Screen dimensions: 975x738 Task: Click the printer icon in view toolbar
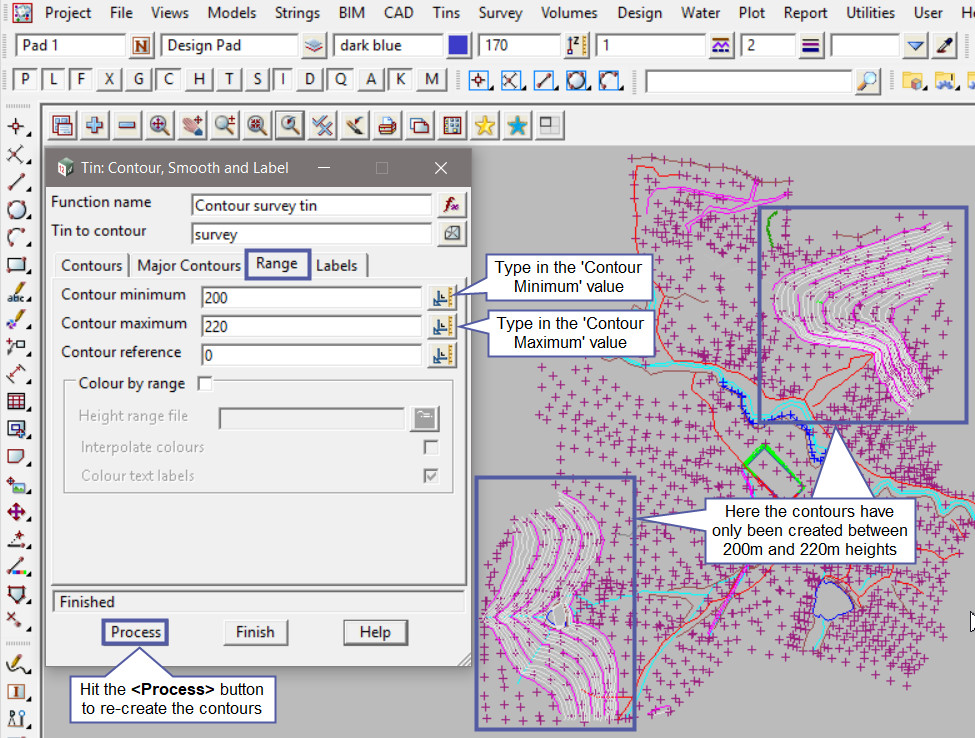click(x=387, y=125)
